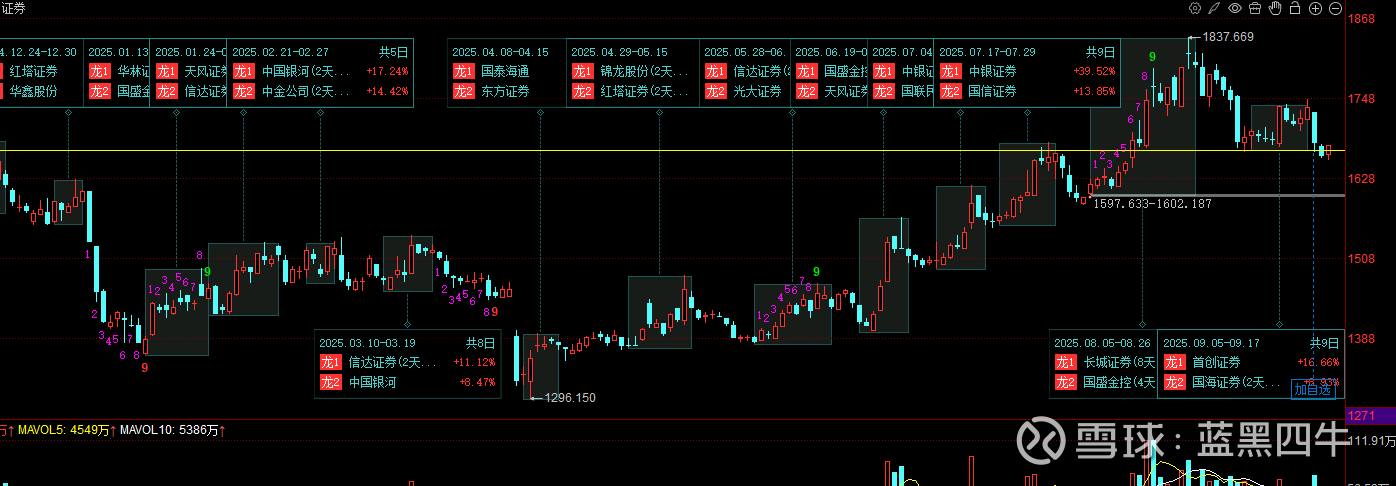Open stock 光大证券

coord(758,91)
